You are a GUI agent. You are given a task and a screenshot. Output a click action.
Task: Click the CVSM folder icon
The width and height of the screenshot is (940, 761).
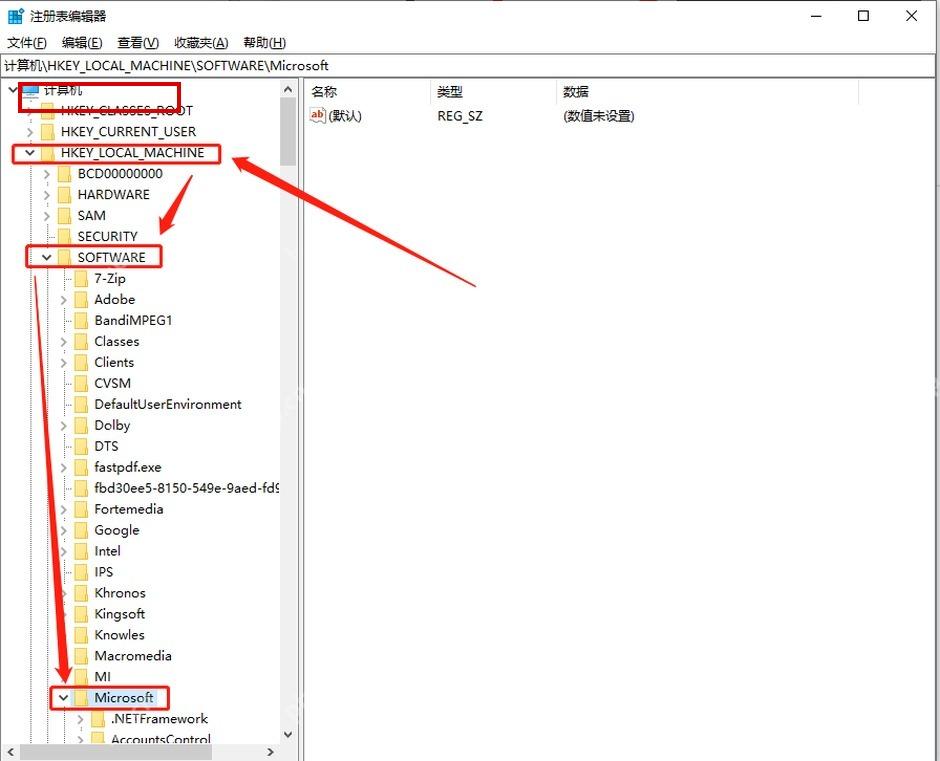click(x=81, y=383)
